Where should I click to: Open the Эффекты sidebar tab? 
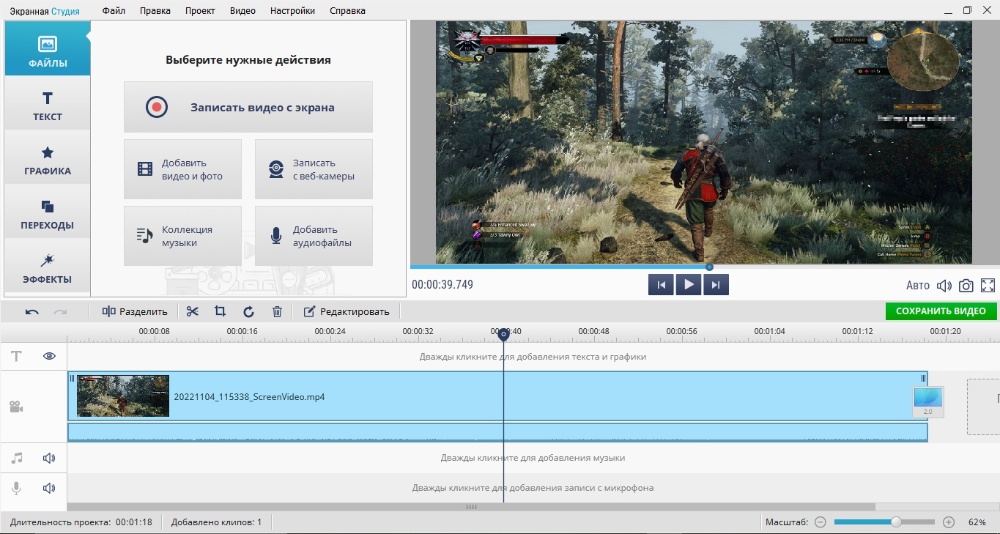click(x=47, y=268)
